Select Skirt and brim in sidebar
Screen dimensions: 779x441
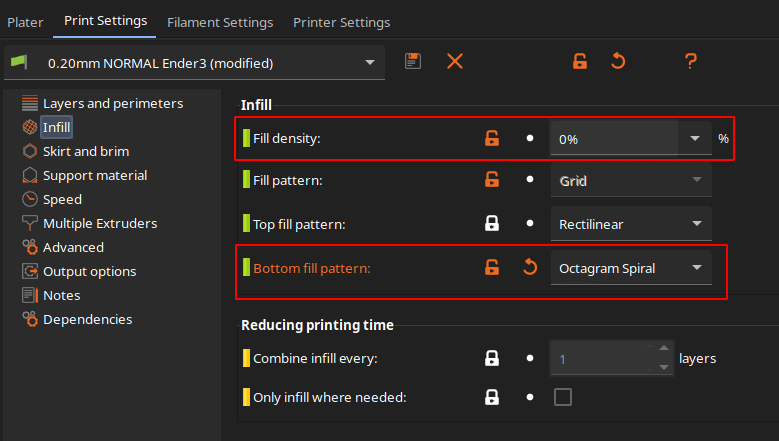point(85,151)
